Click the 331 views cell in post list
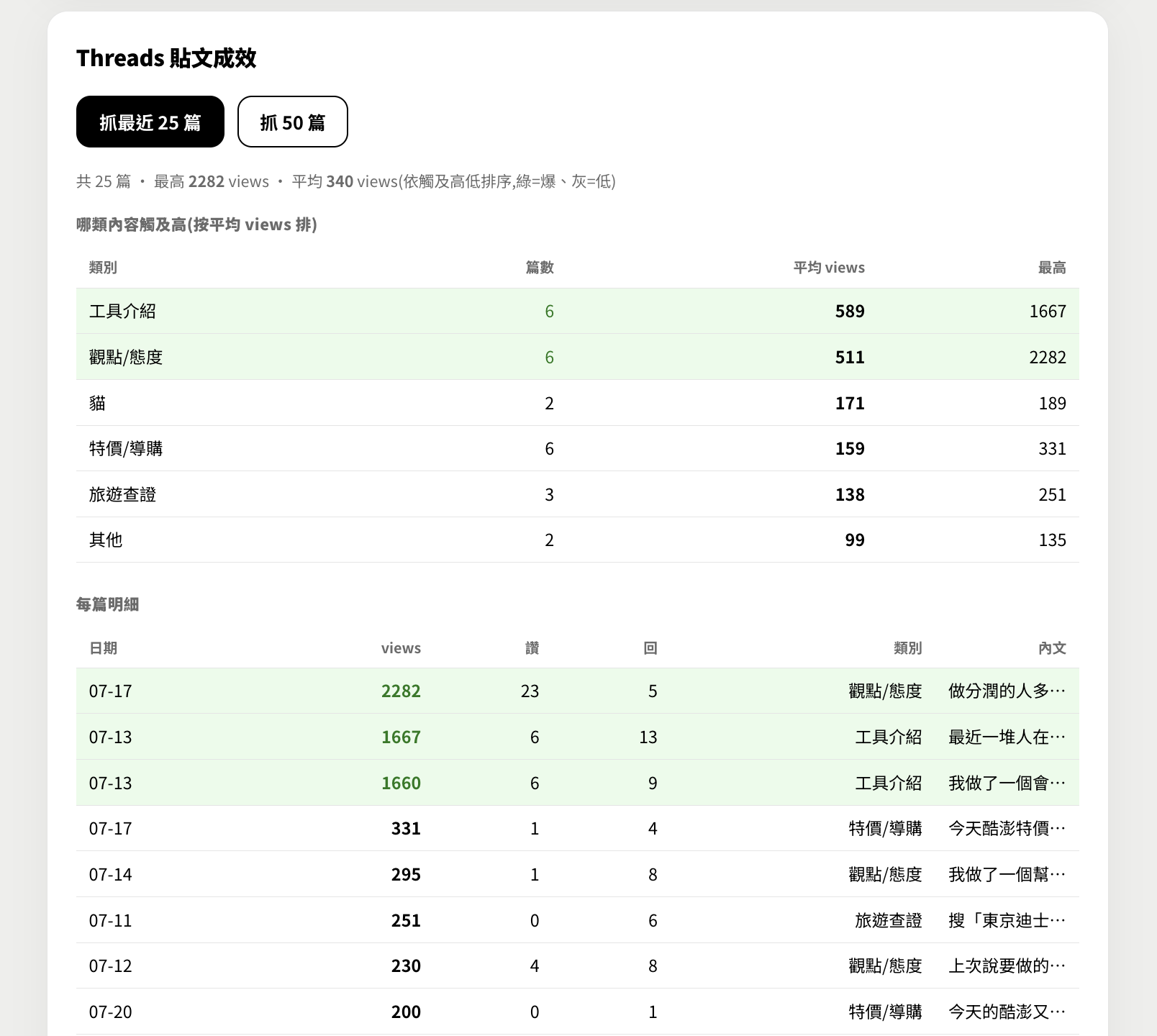This screenshot has height=1036, width=1157. tap(406, 828)
